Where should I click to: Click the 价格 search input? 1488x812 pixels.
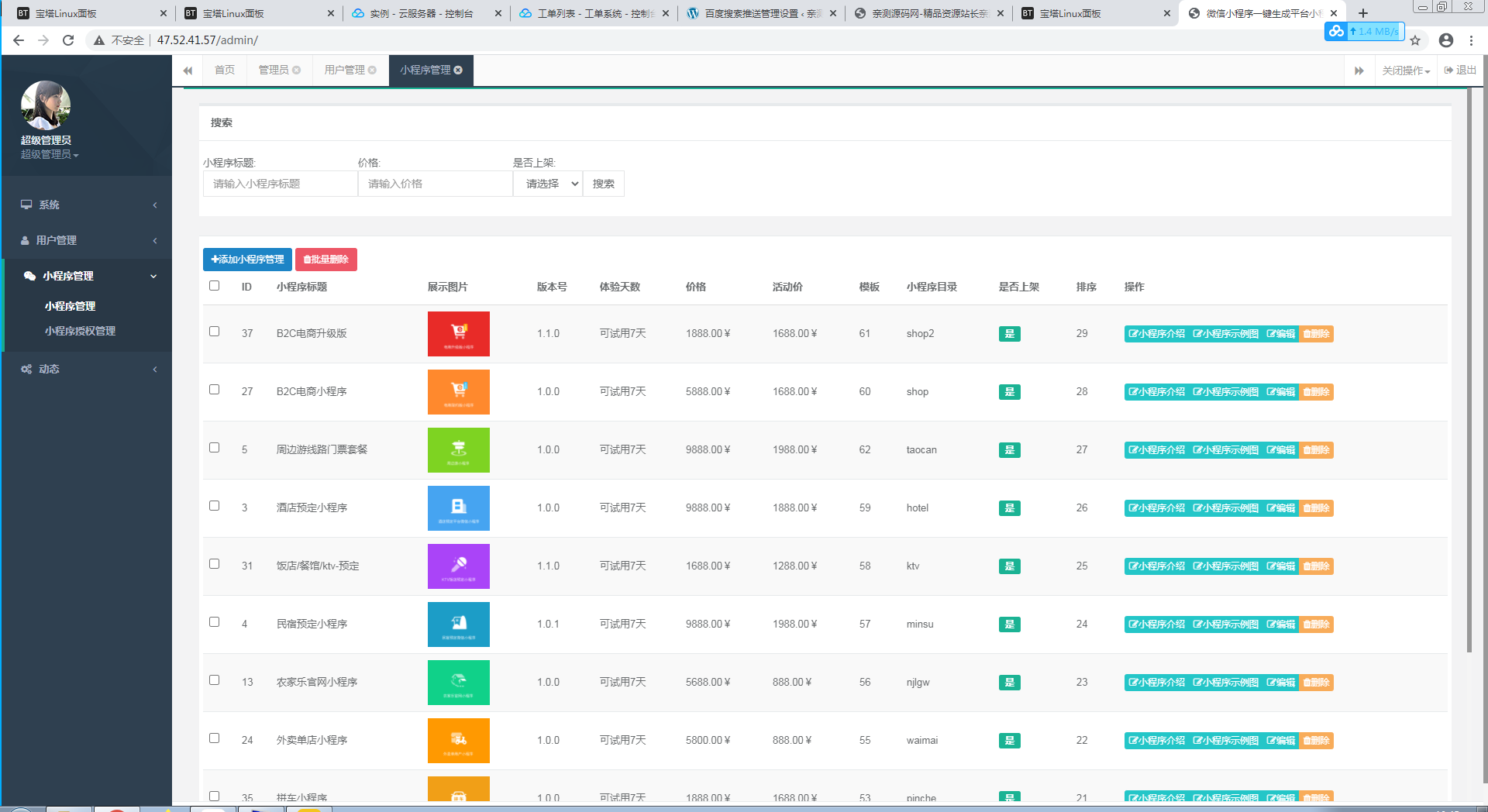pyautogui.click(x=436, y=184)
